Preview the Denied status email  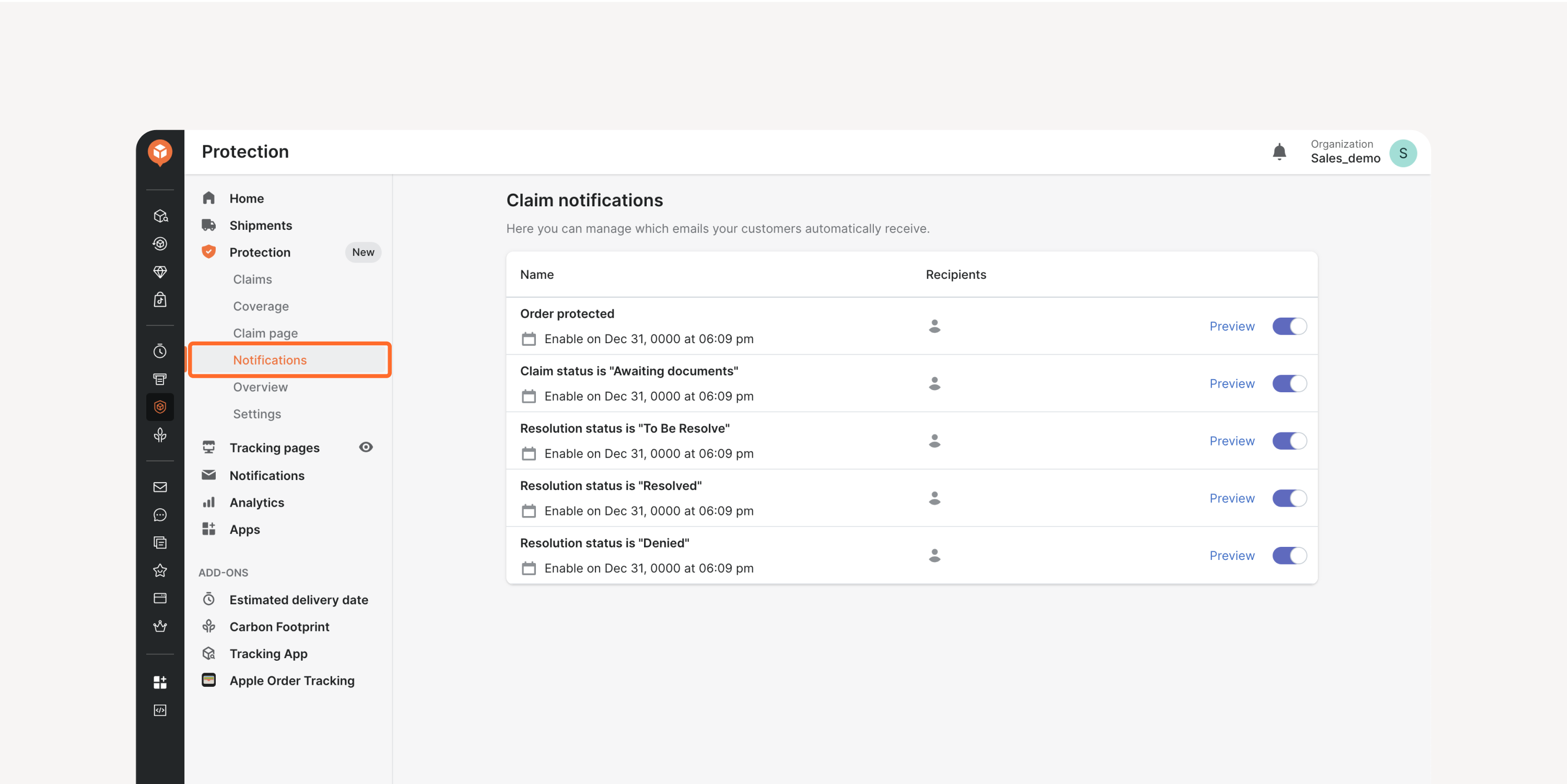click(1232, 555)
